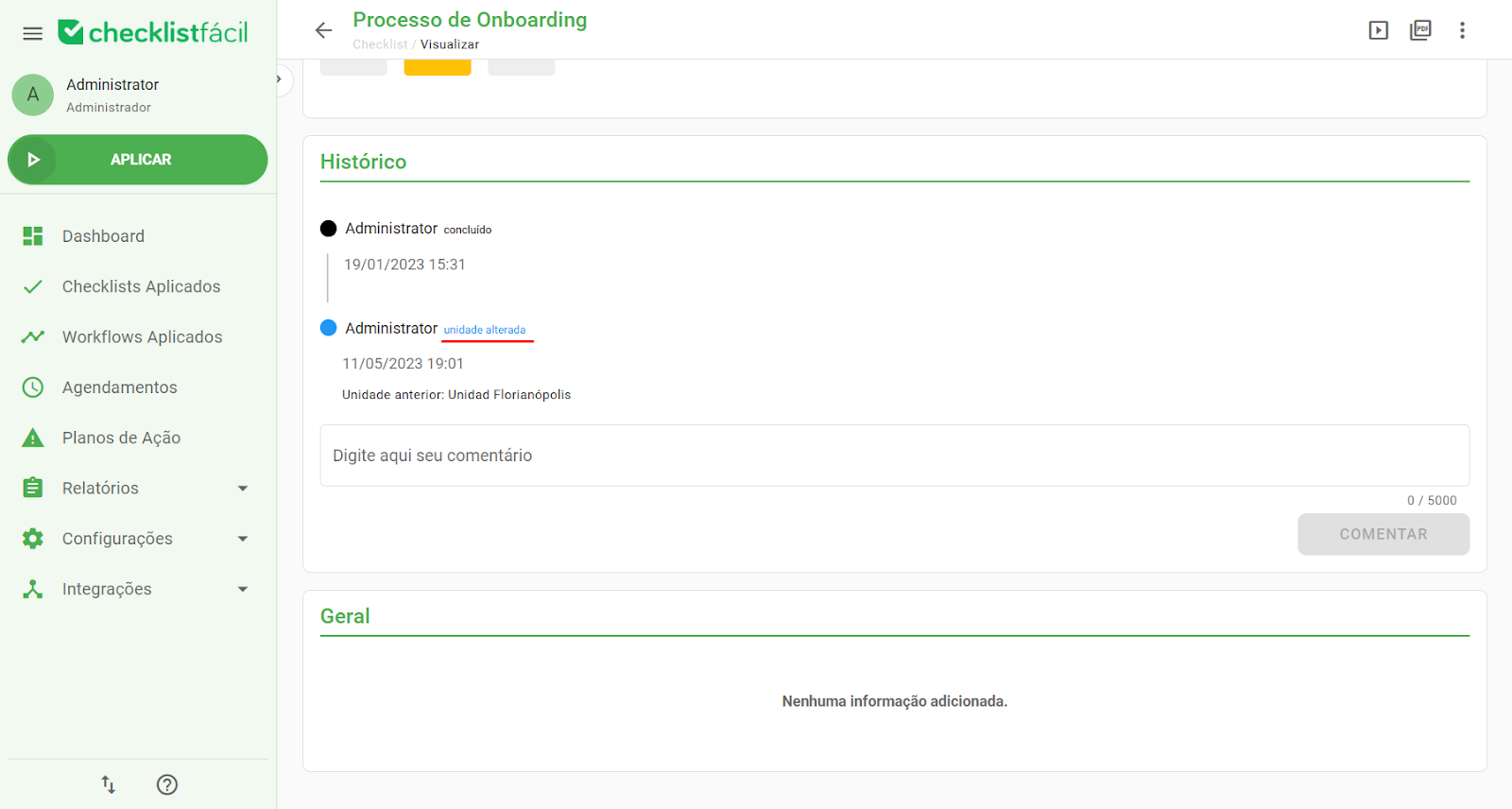
Task: Click the black concluído status dot
Action: tap(329, 229)
